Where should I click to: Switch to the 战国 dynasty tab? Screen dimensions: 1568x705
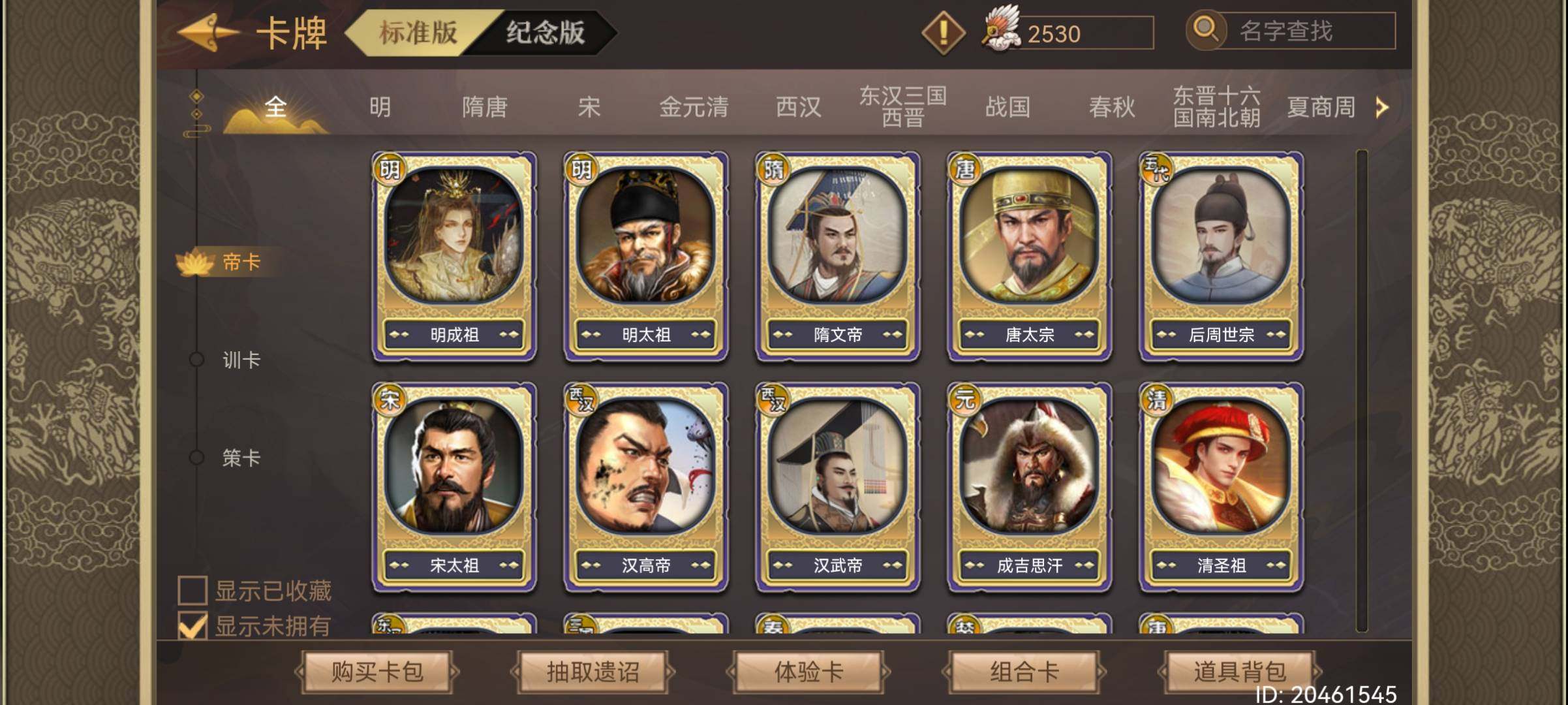click(x=1007, y=106)
